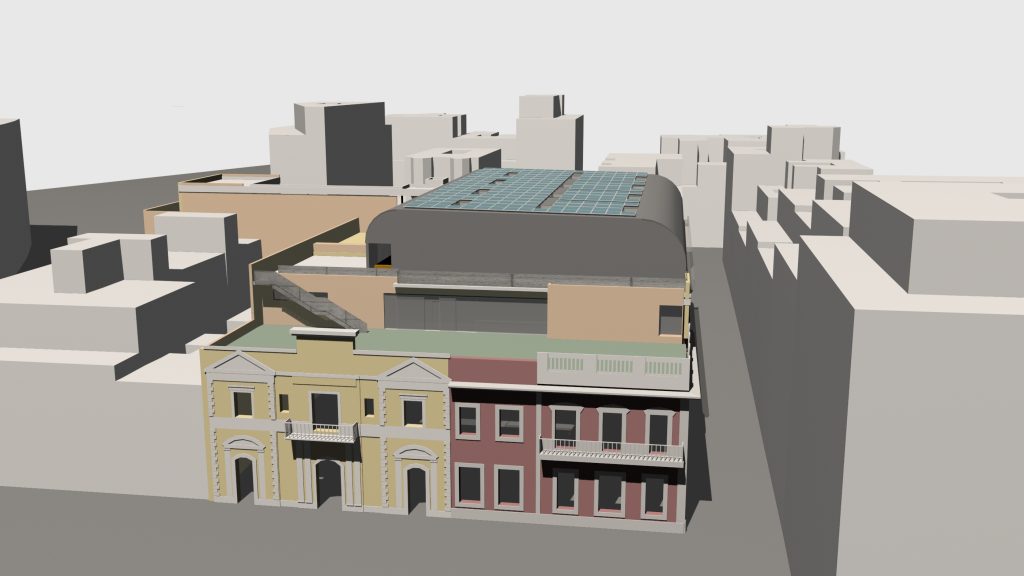The height and width of the screenshot is (576, 1024).
Task: Click the leftmost arched doorway of yellow building
Action: tap(244, 477)
